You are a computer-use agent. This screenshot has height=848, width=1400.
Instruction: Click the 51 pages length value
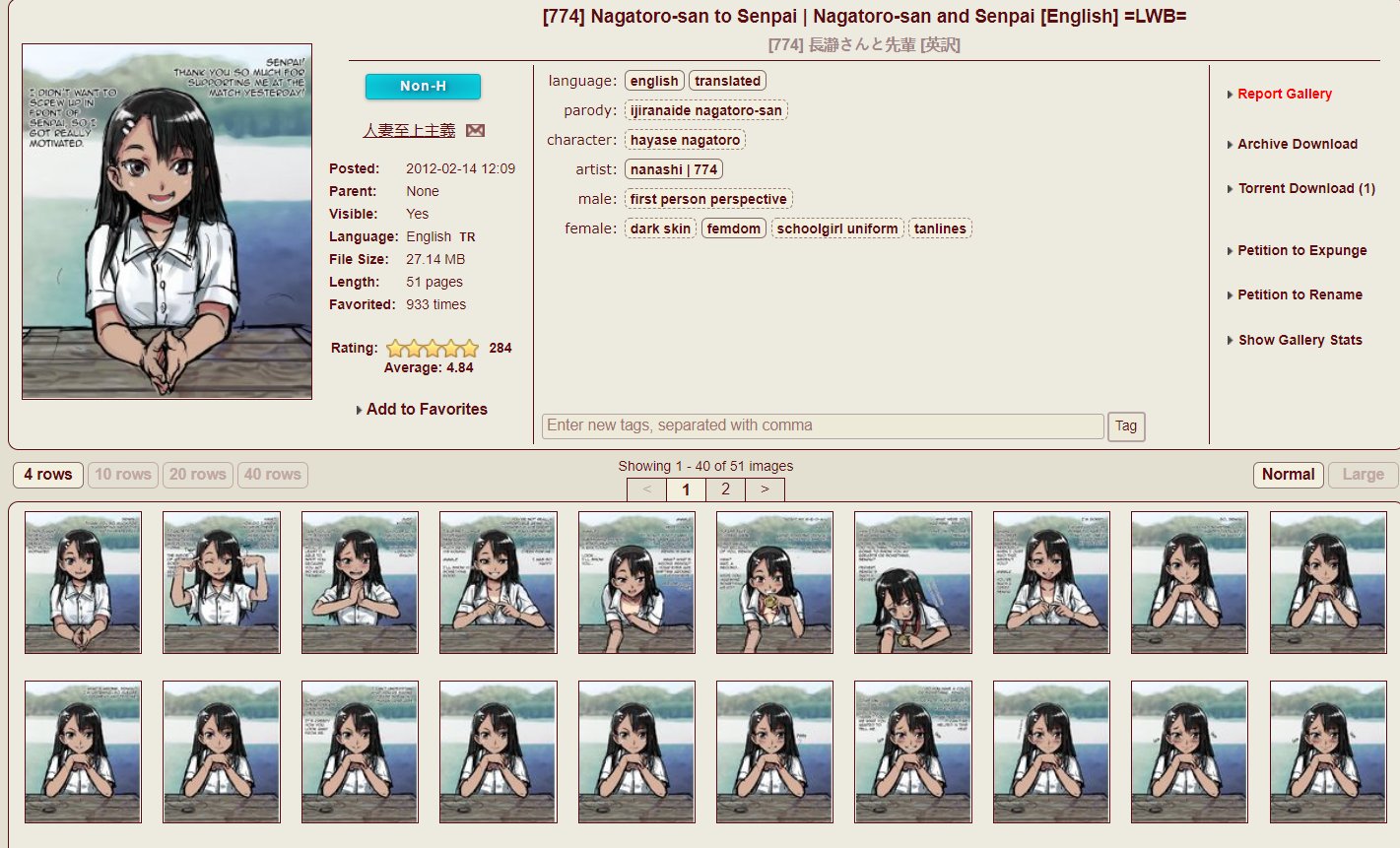pyautogui.click(x=434, y=282)
